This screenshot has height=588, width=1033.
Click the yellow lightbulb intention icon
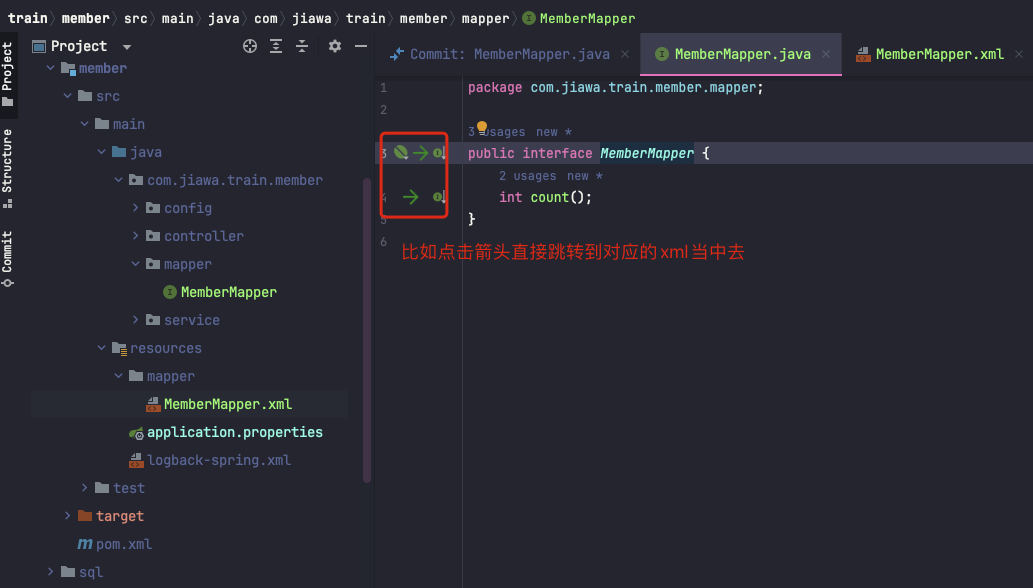(x=482, y=127)
